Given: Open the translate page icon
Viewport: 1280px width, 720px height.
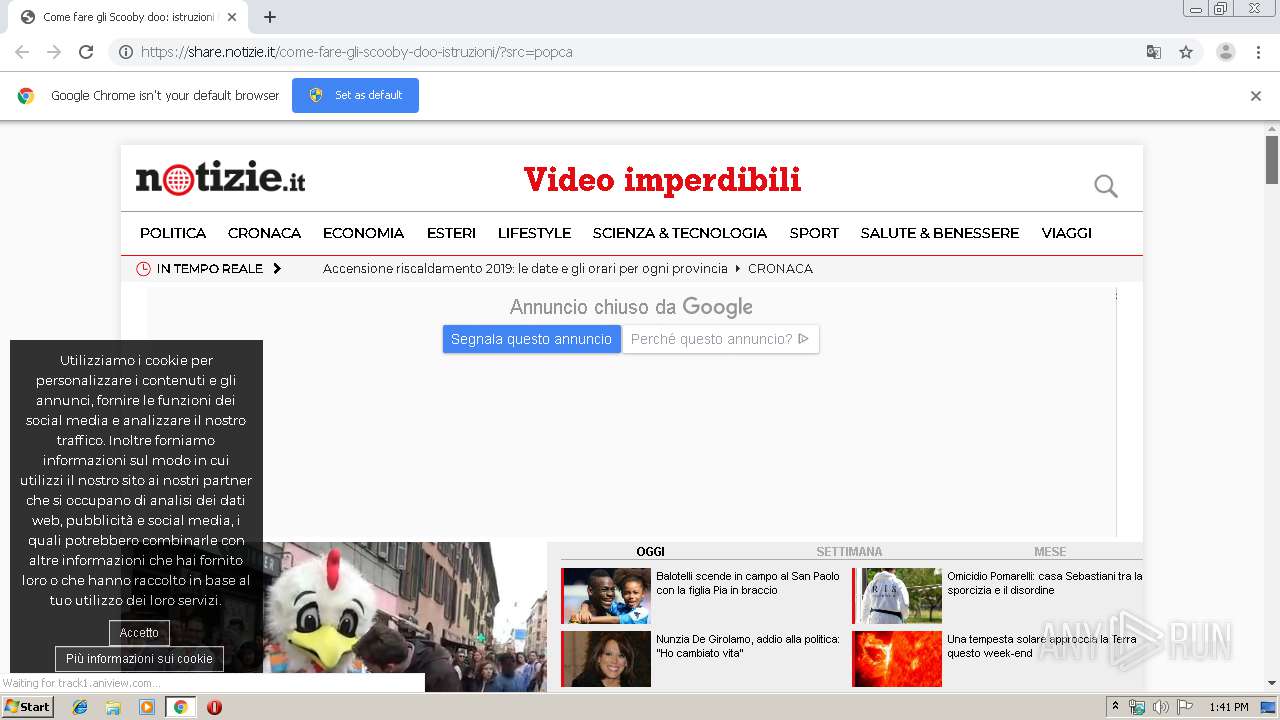Looking at the screenshot, I should pyautogui.click(x=1153, y=52).
